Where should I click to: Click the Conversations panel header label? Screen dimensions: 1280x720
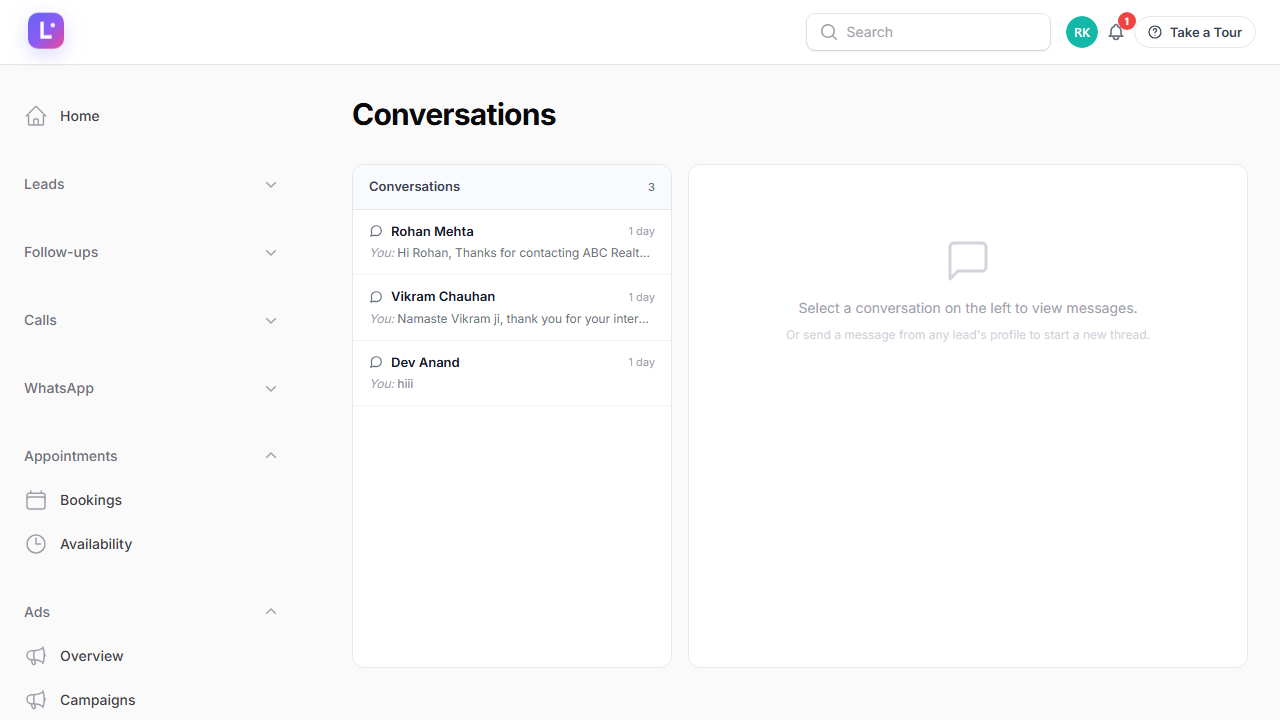[x=414, y=186]
